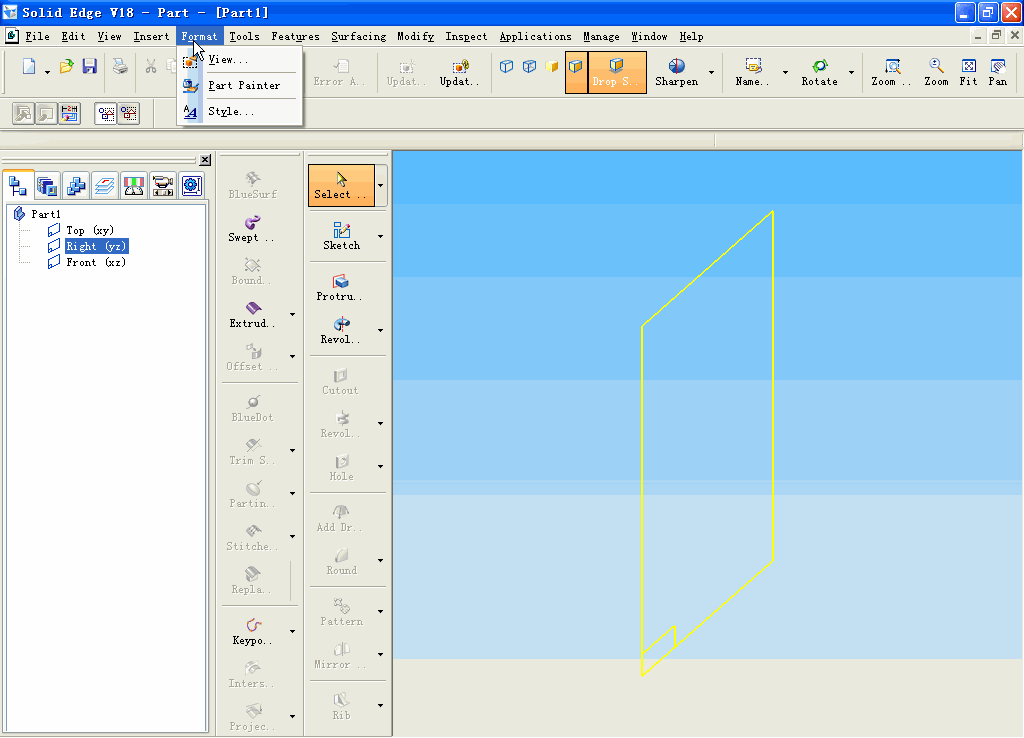The height and width of the screenshot is (738, 1024).
Task: Choose Part Painter in Format menu
Action: pos(239,86)
